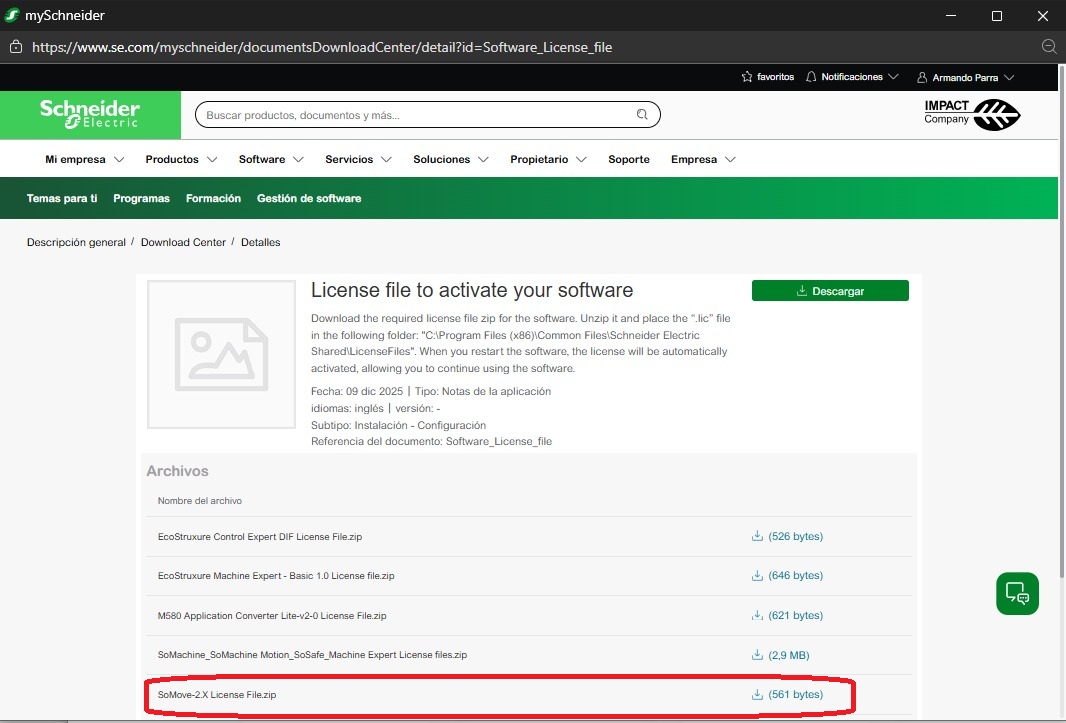Click the document placeholder image

(222, 354)
